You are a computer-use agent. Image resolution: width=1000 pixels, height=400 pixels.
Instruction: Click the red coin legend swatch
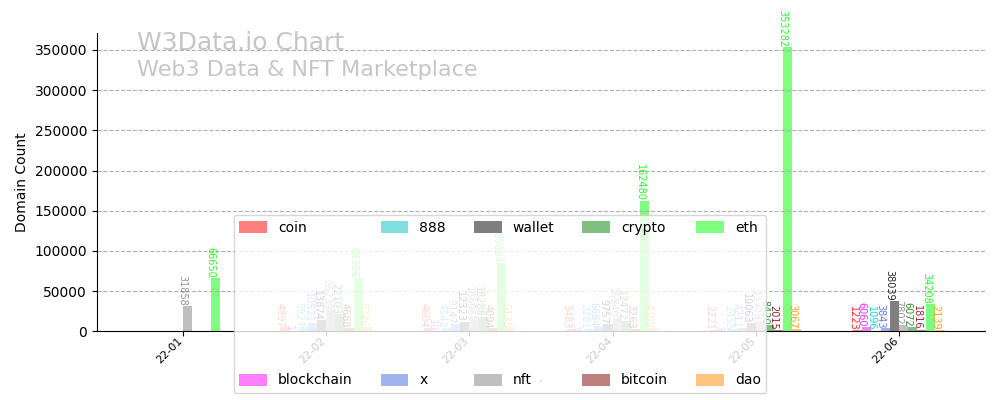coord(253,228)
